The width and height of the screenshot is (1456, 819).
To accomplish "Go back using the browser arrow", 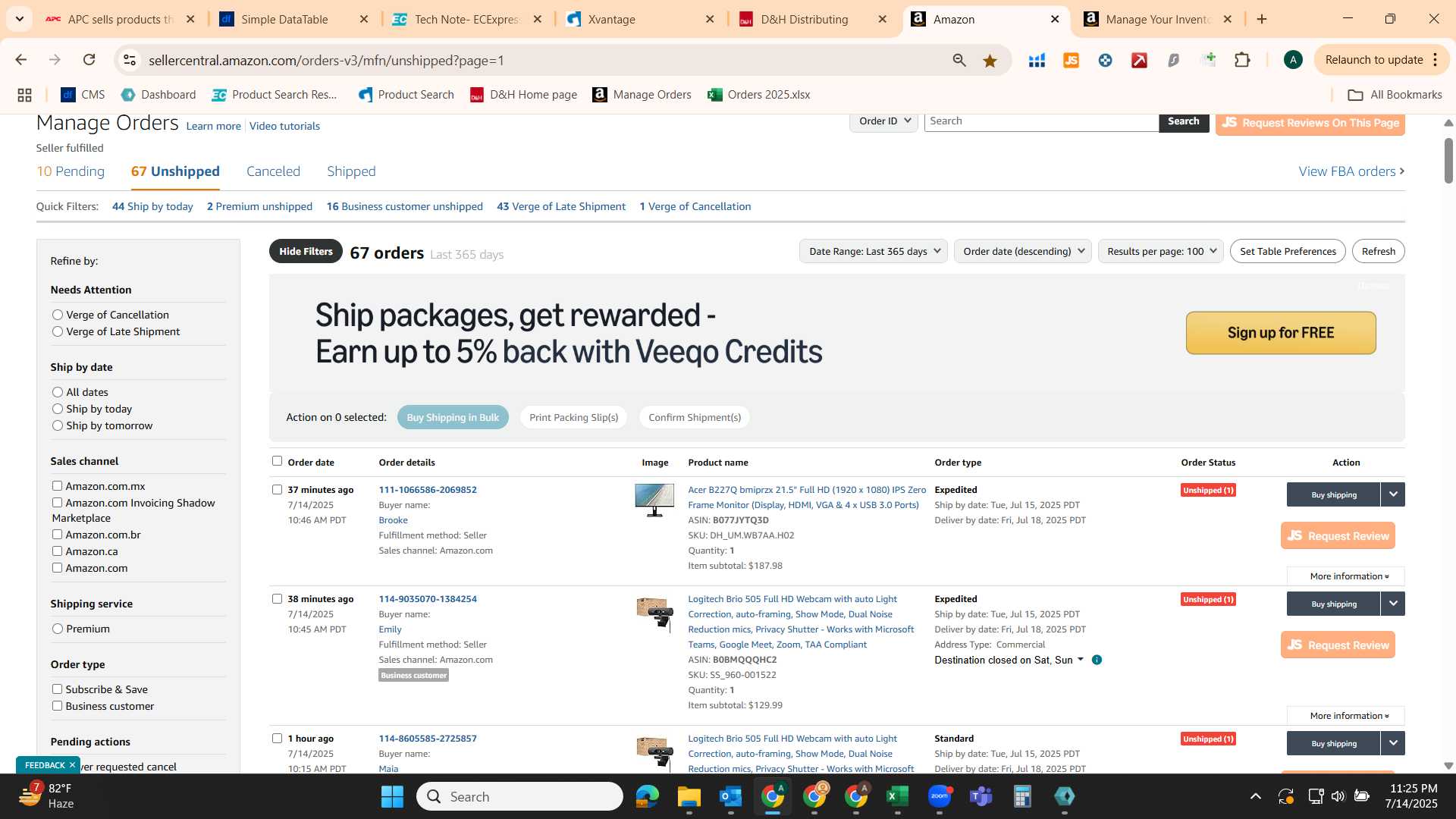I will (x=21, y=60).
